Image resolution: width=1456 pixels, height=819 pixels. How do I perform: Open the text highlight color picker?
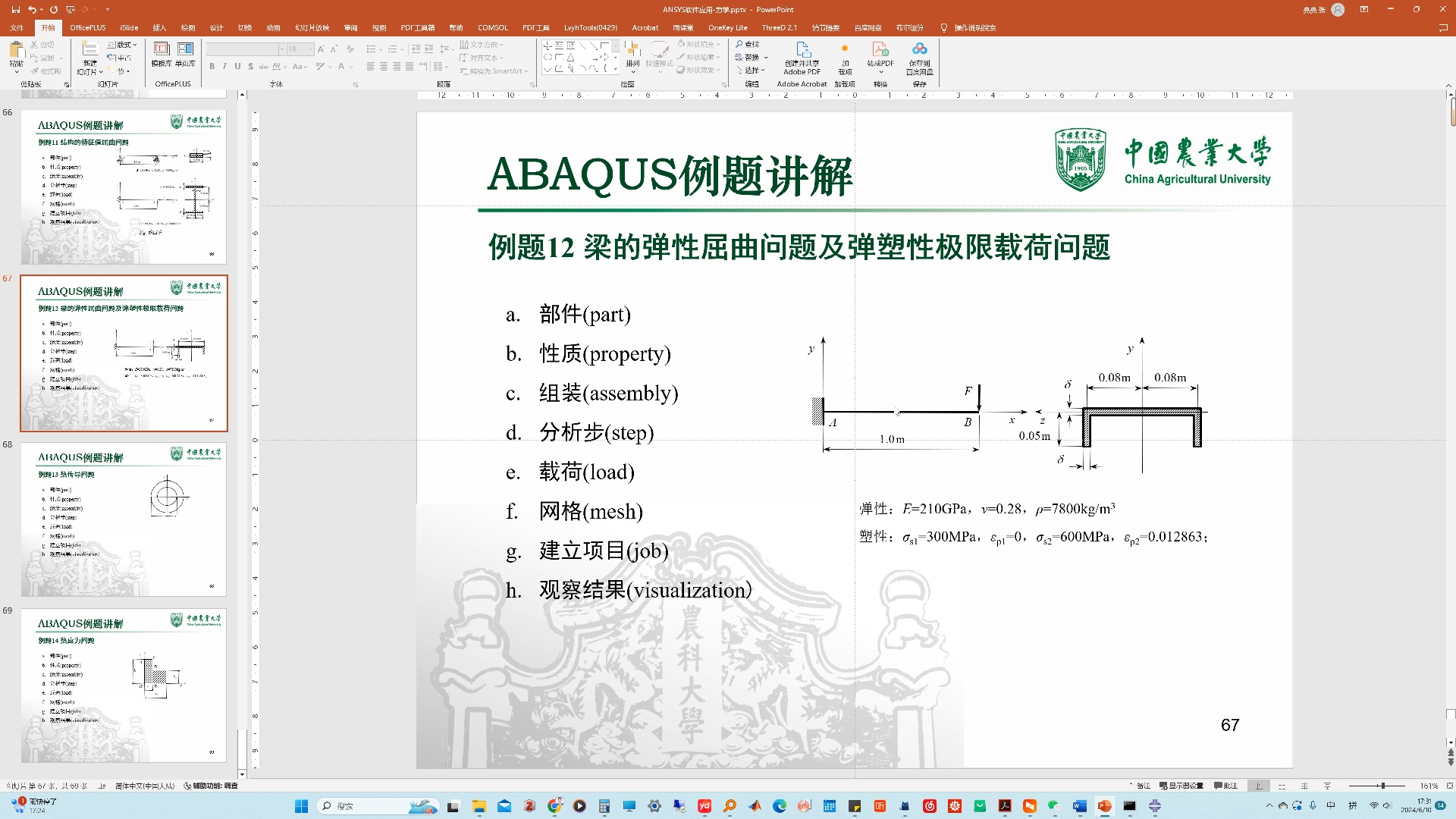pos(323,67)
